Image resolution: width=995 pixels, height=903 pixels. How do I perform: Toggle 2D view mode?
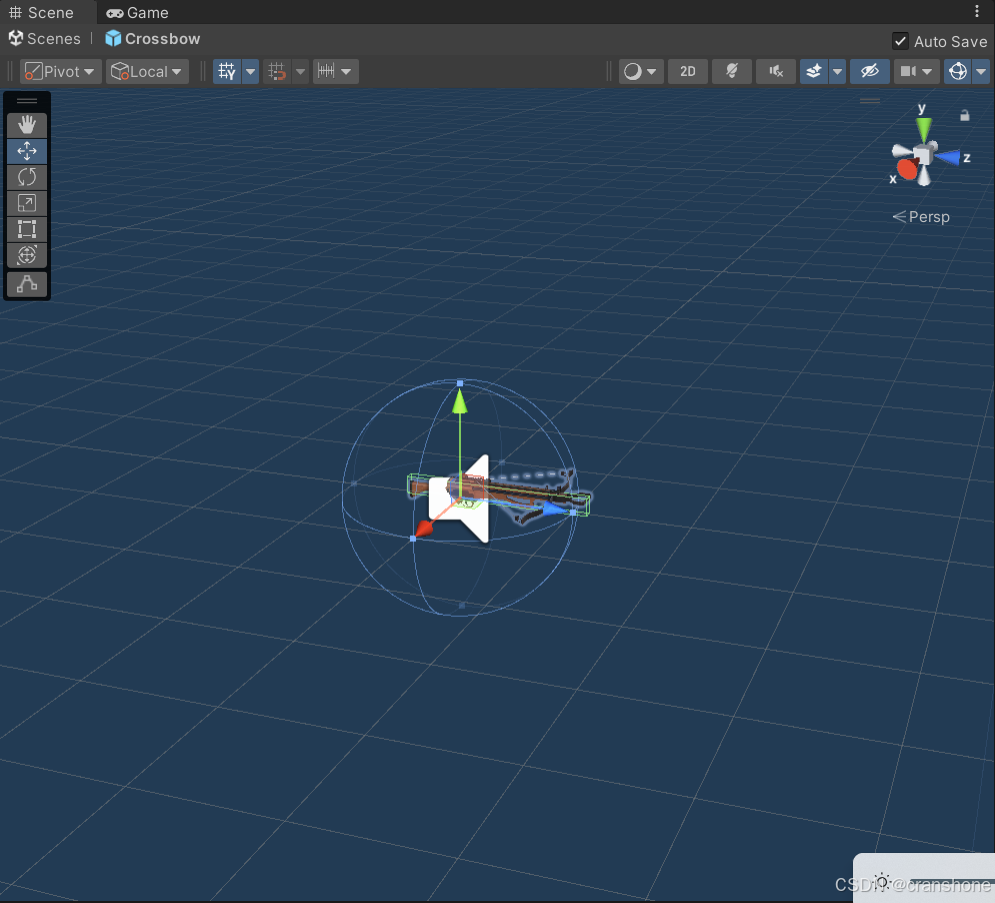point(688,72)
